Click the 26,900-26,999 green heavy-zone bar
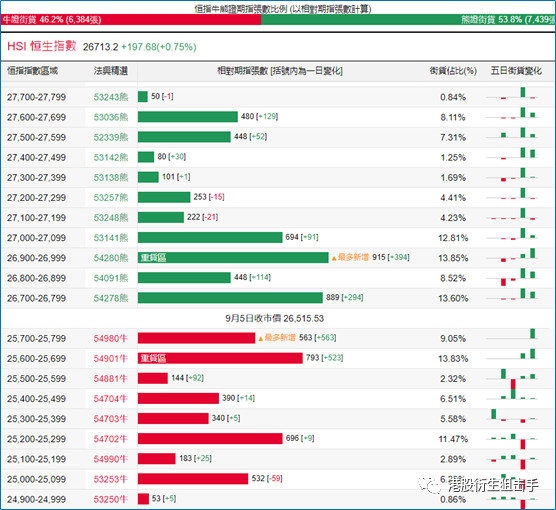 pos(233,257)
